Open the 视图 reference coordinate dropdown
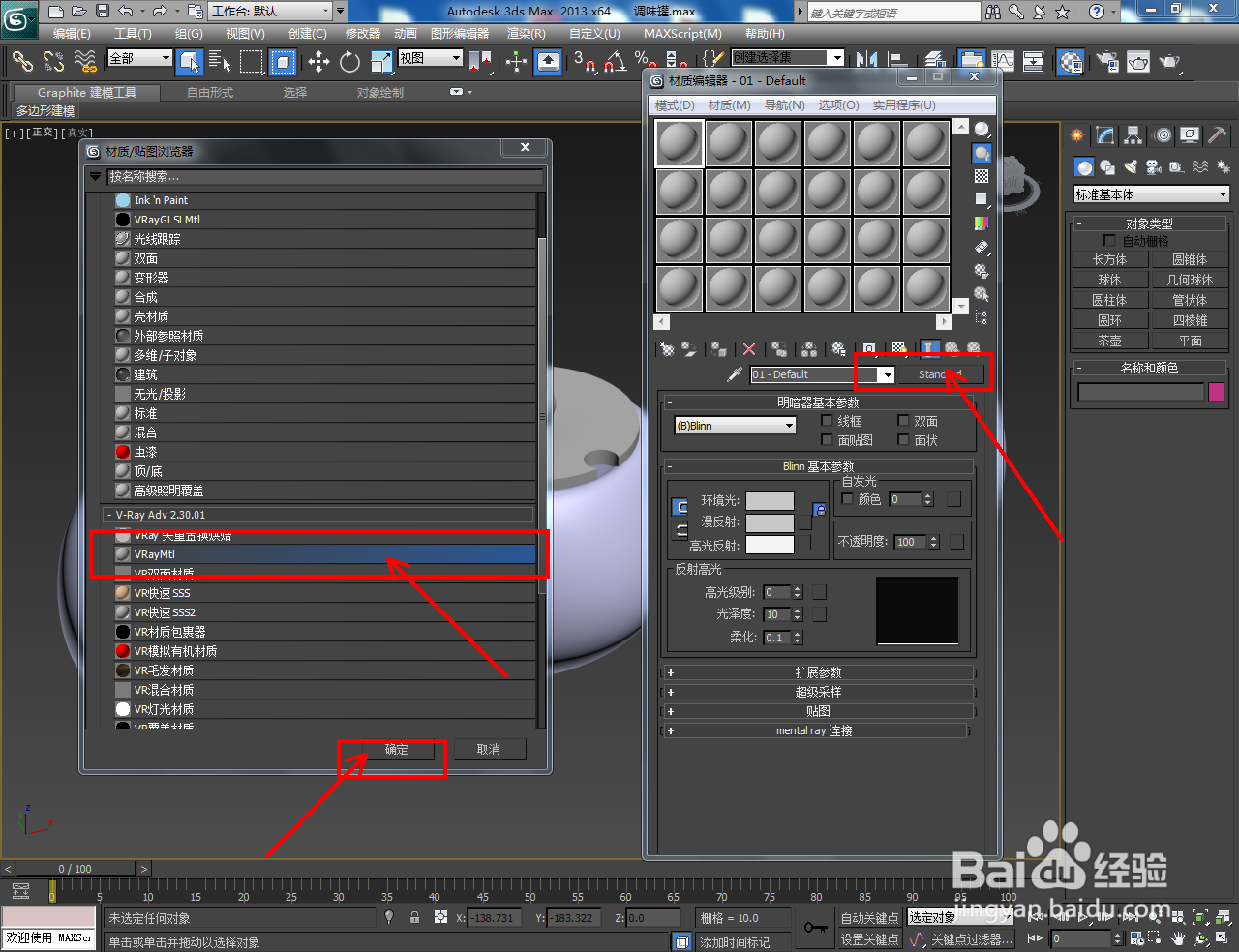This screenshot has width=1239, height=952. [431, 58]
